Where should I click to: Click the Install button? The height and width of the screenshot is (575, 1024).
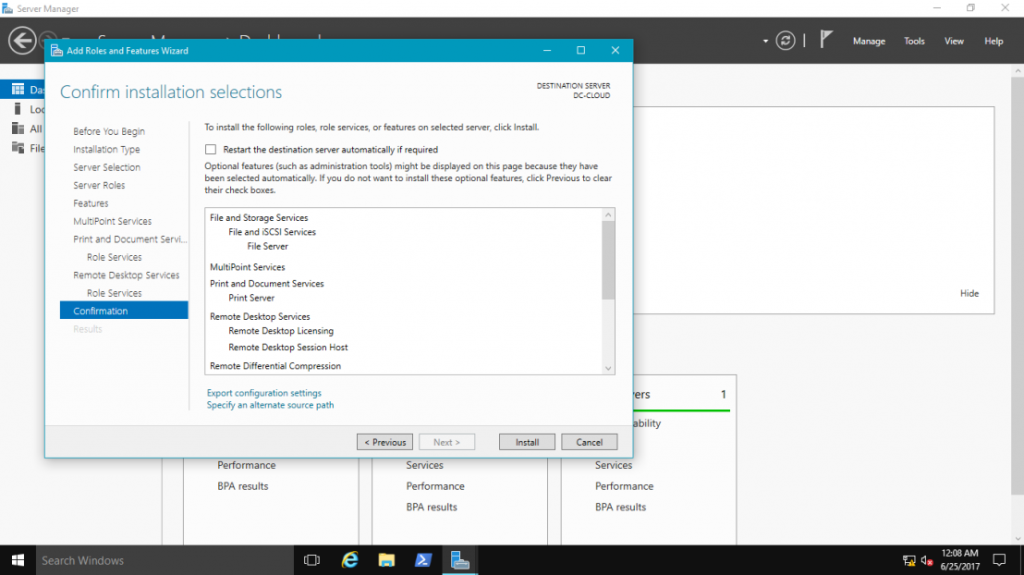(527, 442)
